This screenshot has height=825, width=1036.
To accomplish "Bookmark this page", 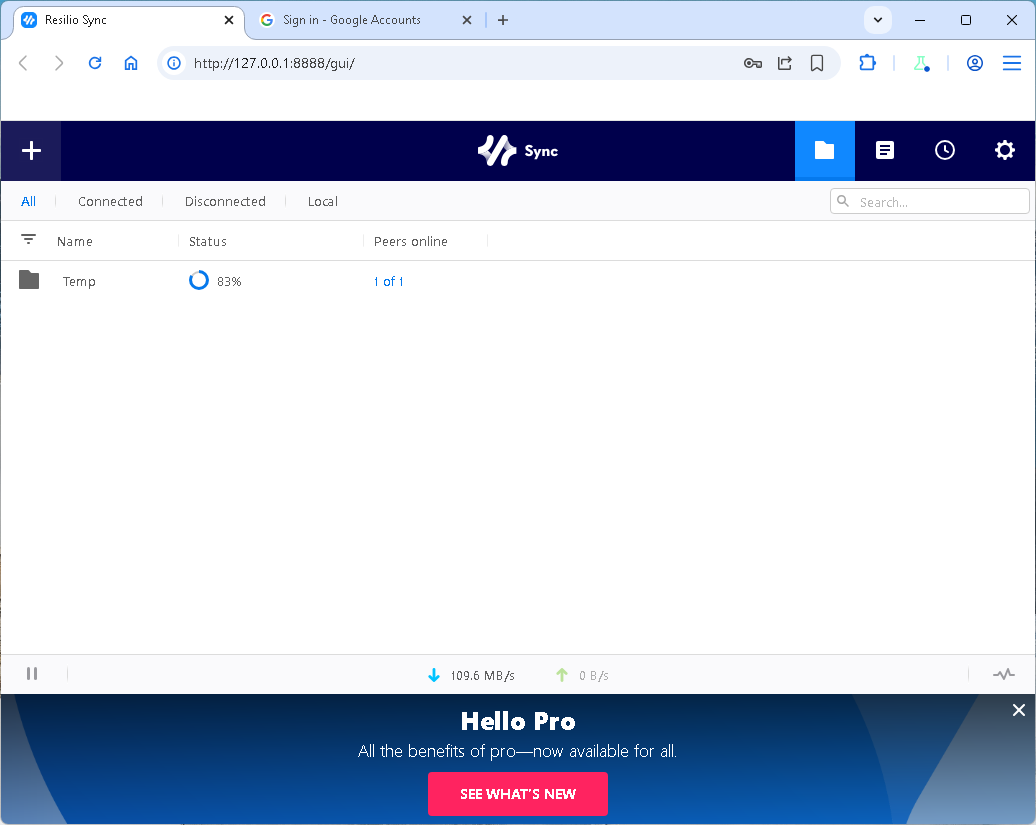I will point(817,63).
